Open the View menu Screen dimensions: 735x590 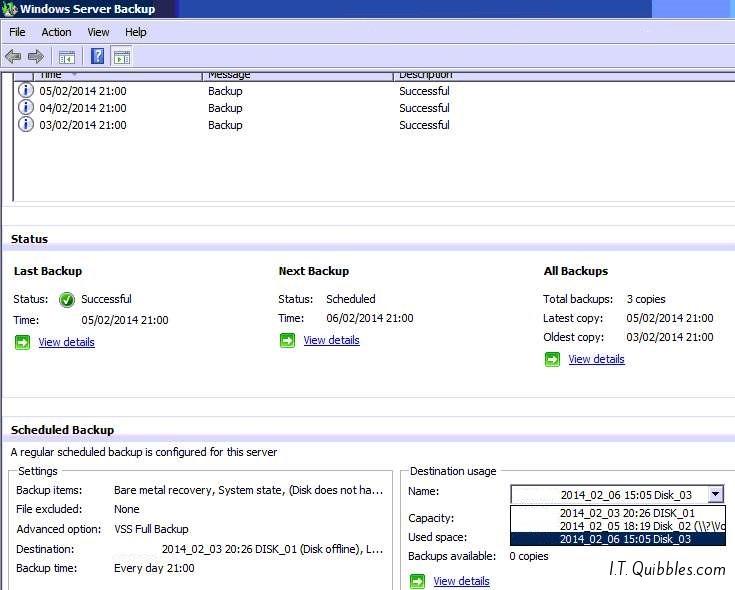(x=98, y=32)
